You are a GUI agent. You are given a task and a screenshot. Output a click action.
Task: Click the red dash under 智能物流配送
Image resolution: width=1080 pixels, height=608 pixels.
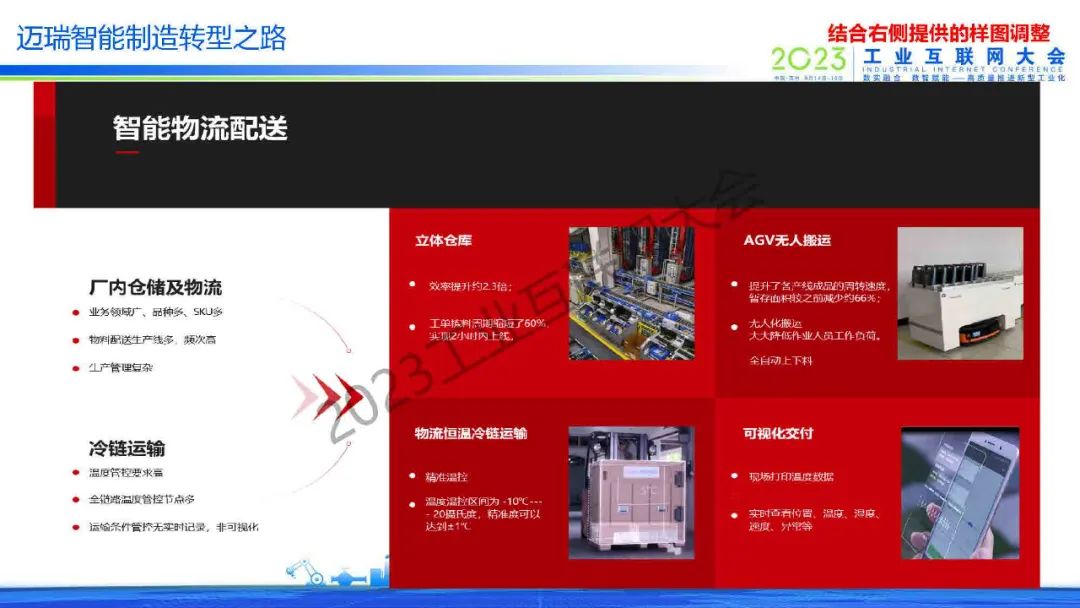coord(127,152)
